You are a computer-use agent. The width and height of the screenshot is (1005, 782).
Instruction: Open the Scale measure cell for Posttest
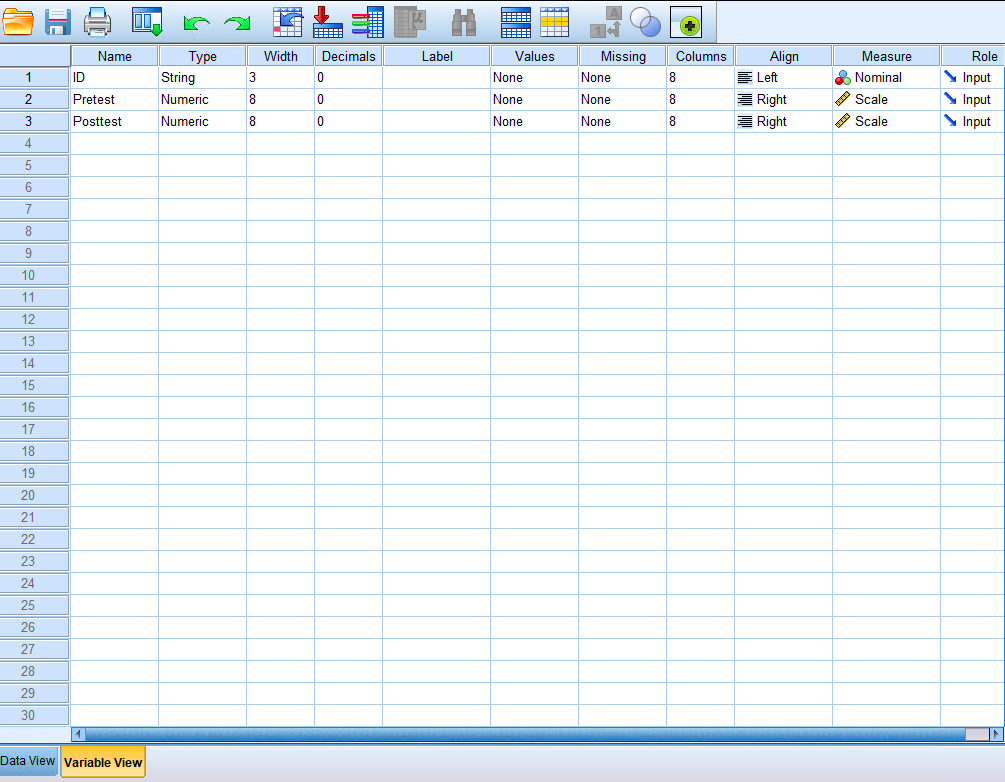886,121
